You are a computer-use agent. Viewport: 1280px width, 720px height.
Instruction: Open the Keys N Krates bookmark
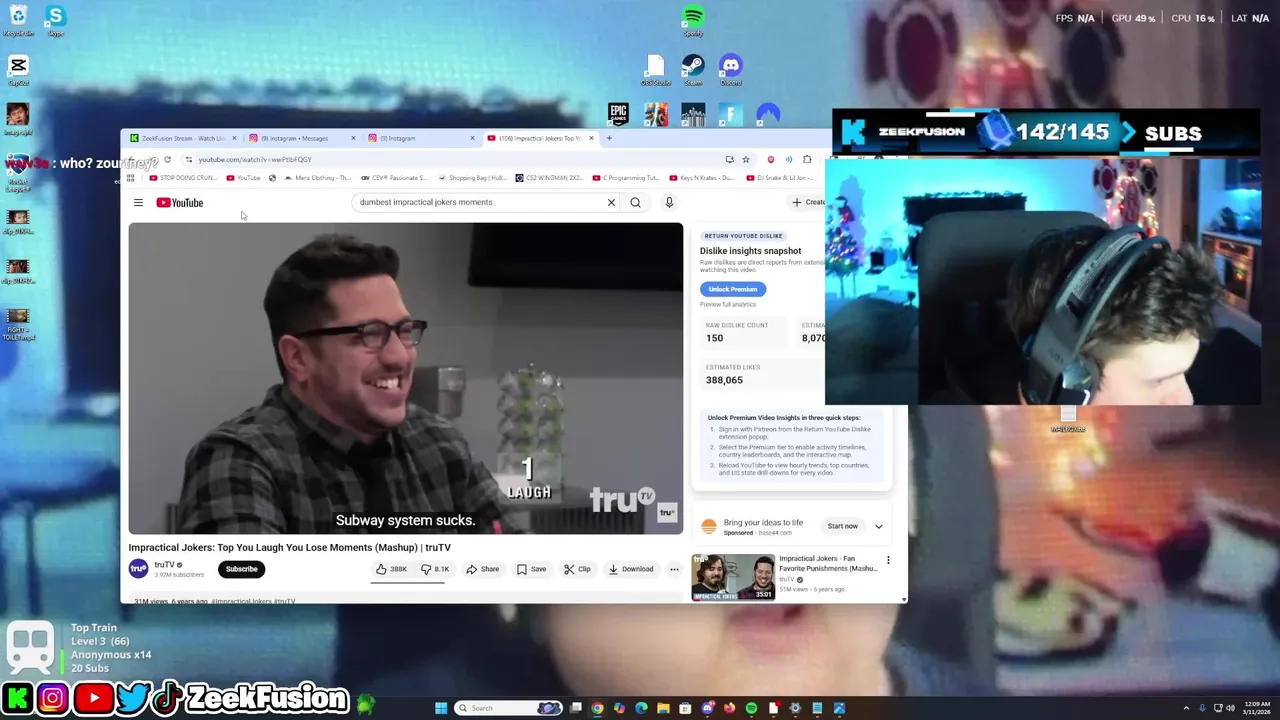[701, 178]
